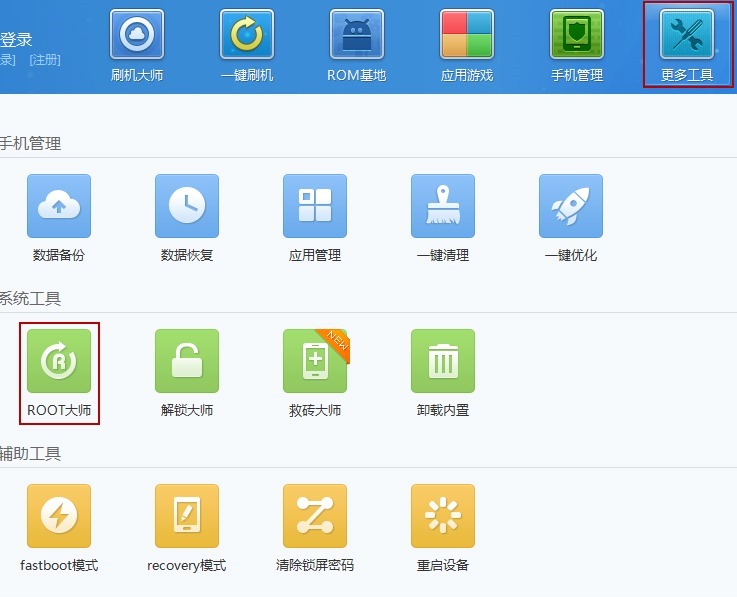Click the 卸载内置 label
The height and width of the screenshot is (597, 737).
point(443,410)
